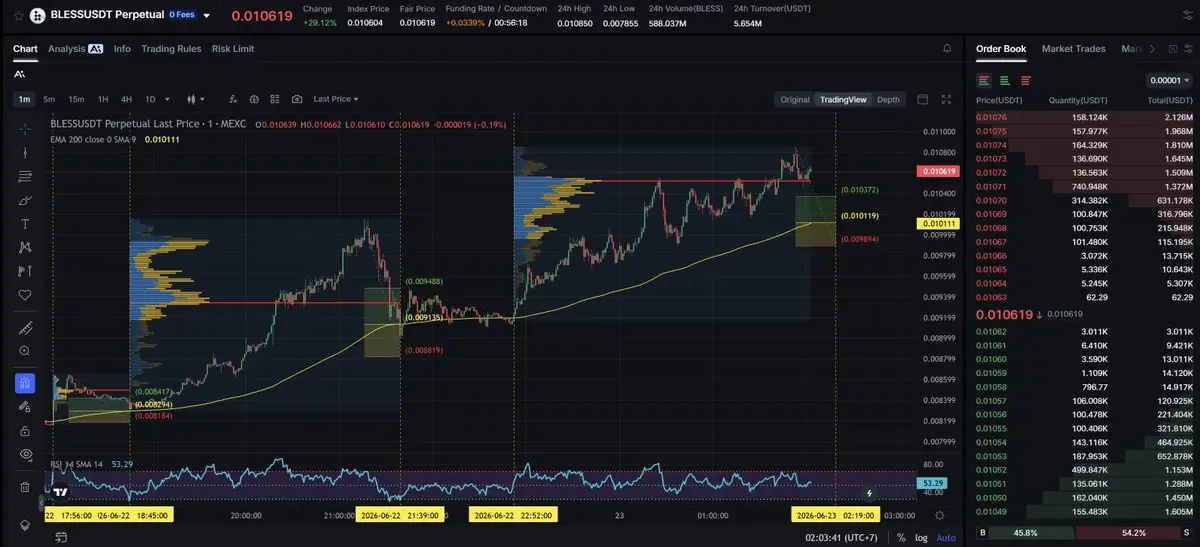Open the Trading Rules tab

pyautogui.click(x=171, y=48)
